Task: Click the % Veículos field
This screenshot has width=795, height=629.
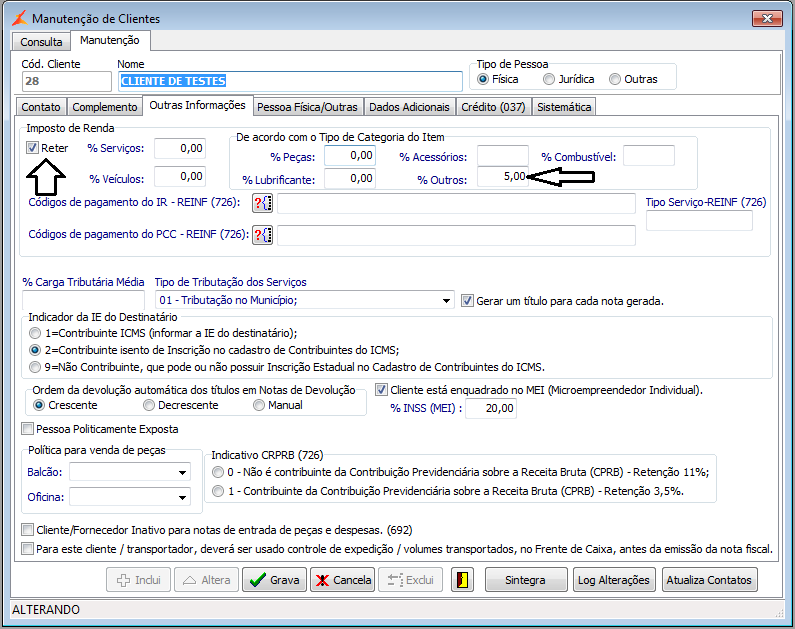Action: (180, 176)
